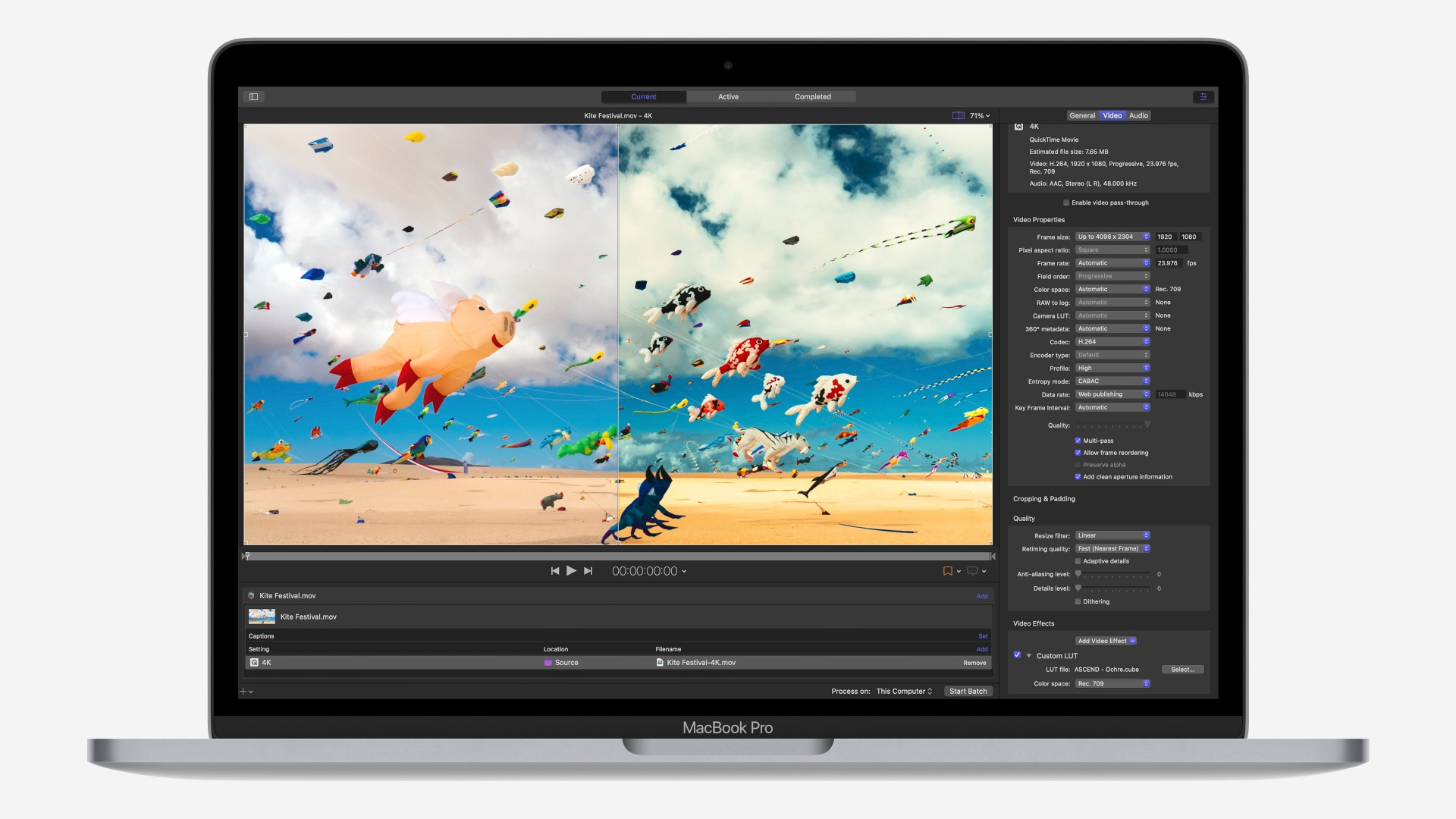
Task: Click the caption annotation icon below the viewer
Action: (x=973, y=571)
